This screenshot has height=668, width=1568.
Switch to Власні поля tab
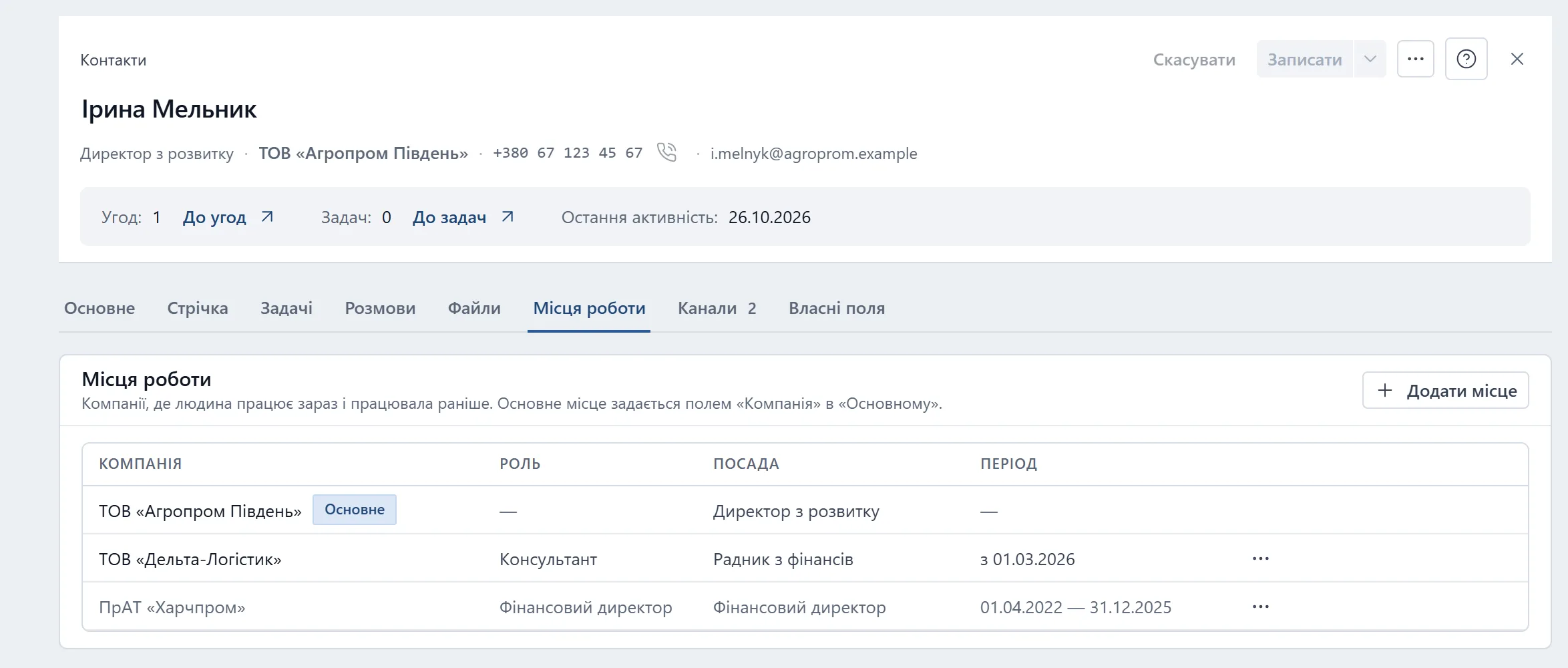pos(837,308)
